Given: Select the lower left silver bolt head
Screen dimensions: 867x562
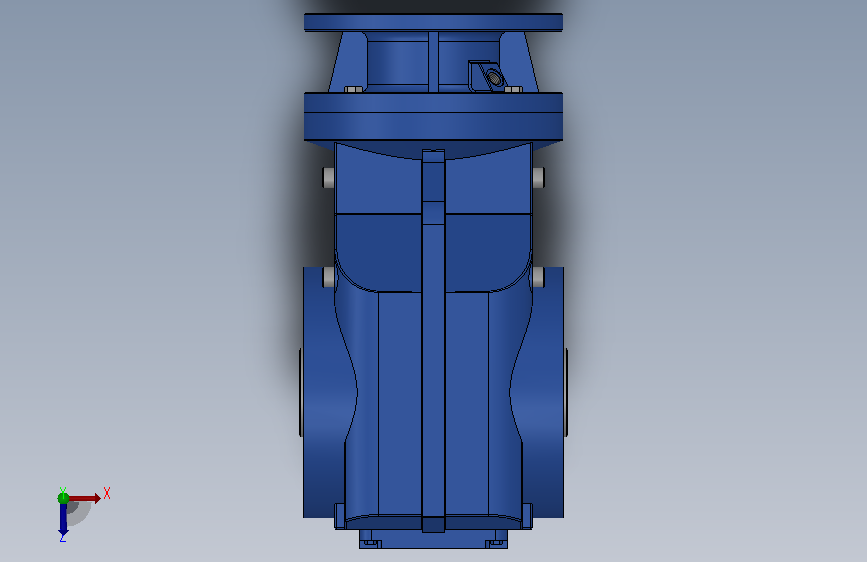Looking at the screenshot, I should (328, 277).
